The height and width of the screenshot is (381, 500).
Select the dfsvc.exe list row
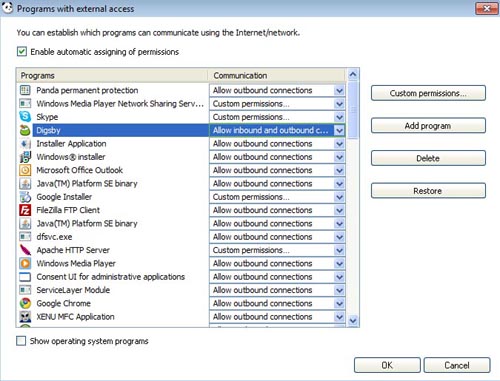pyautogui.click(x=182, y=237)
